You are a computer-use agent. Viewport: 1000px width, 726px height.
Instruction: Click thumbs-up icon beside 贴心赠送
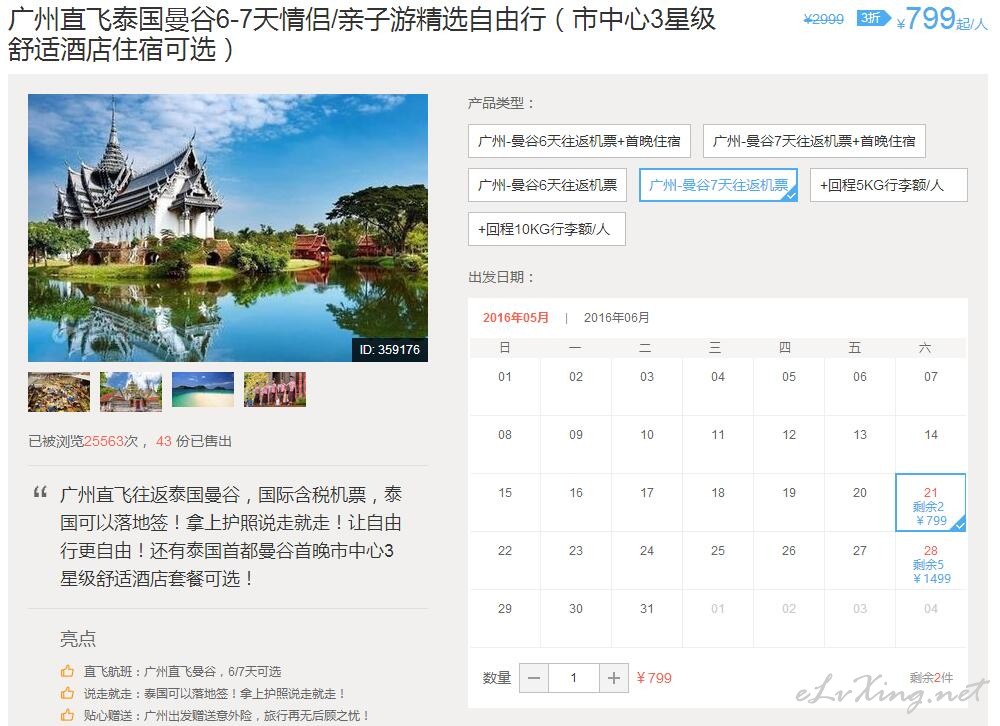[68, 715]
